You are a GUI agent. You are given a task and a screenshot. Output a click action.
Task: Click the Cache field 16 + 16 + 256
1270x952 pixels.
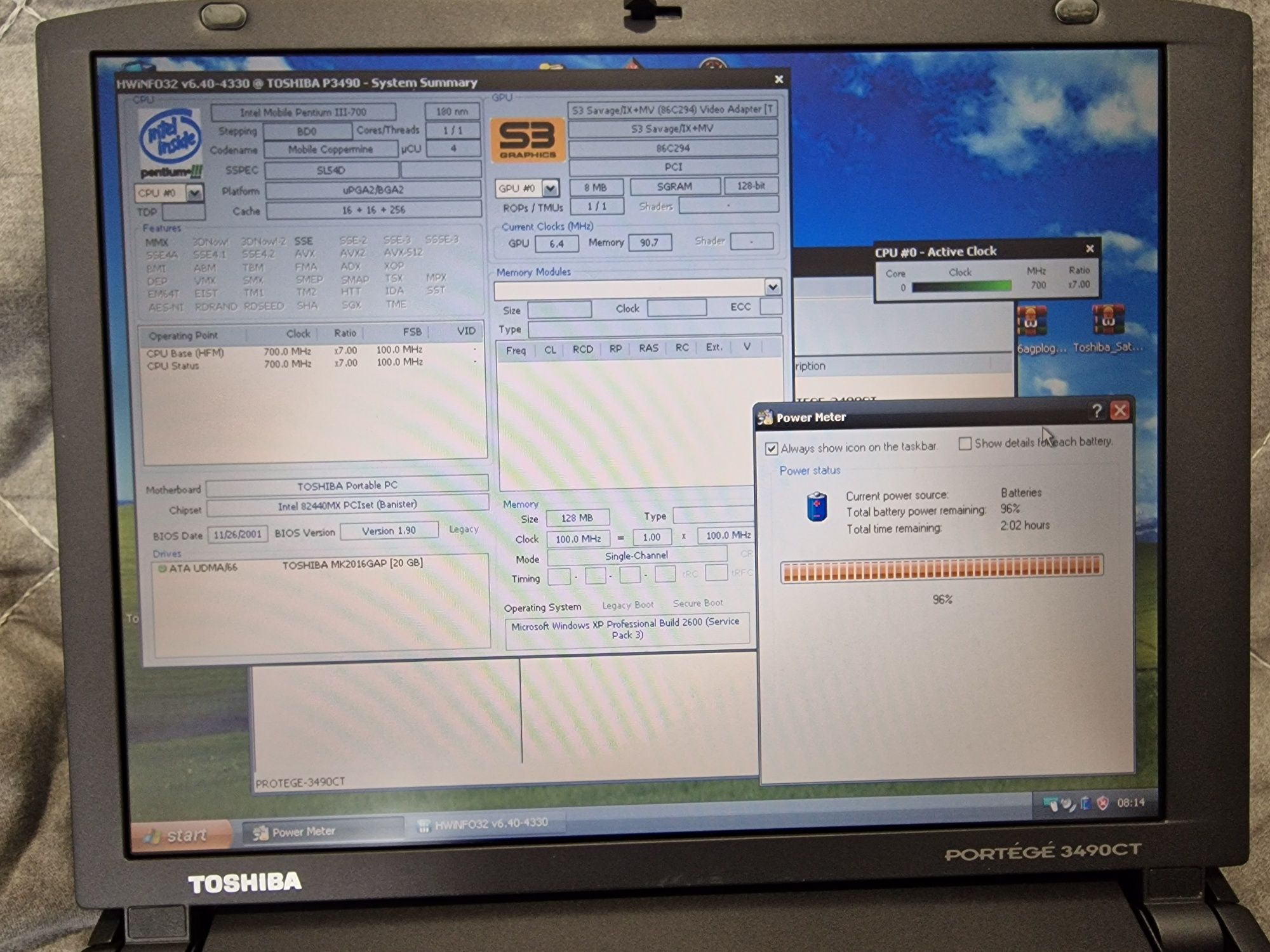coord(373,210)
